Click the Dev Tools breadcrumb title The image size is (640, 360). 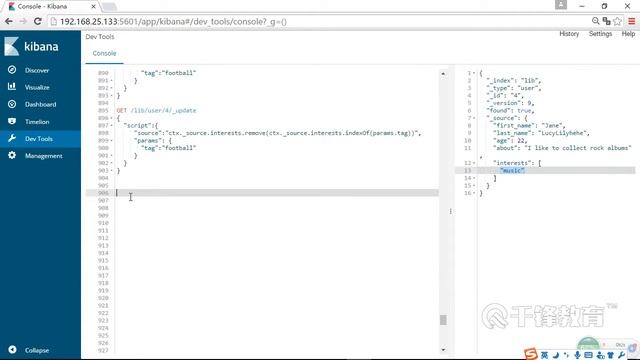(x=100, y=37)
